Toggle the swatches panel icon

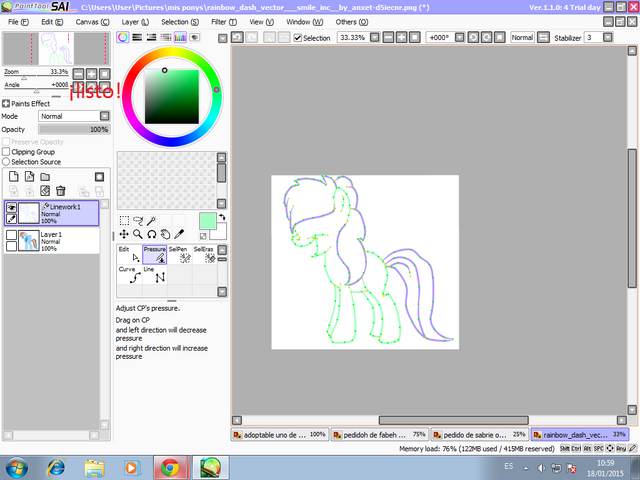[180, 38]
